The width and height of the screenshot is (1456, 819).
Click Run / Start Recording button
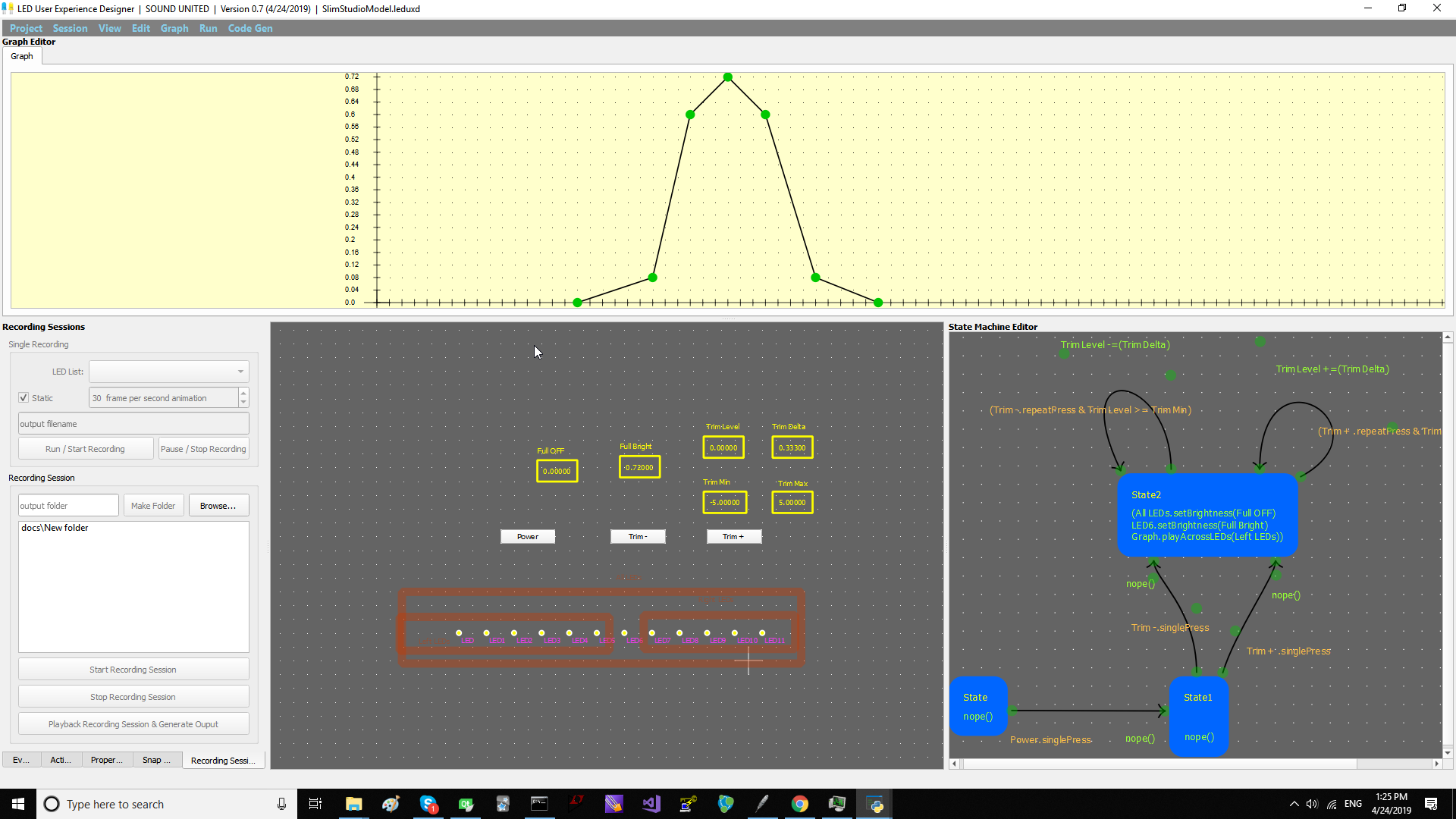pos(85,448)
